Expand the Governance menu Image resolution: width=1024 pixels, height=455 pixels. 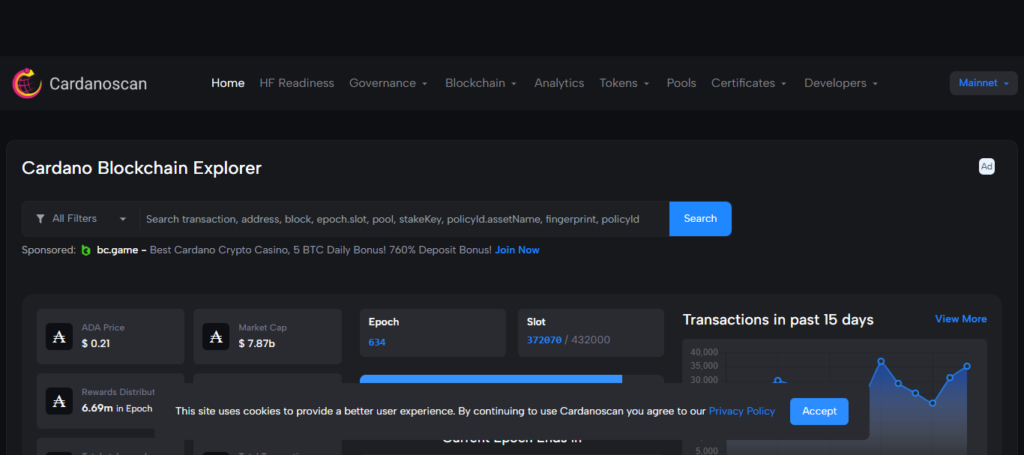point(388,84)
